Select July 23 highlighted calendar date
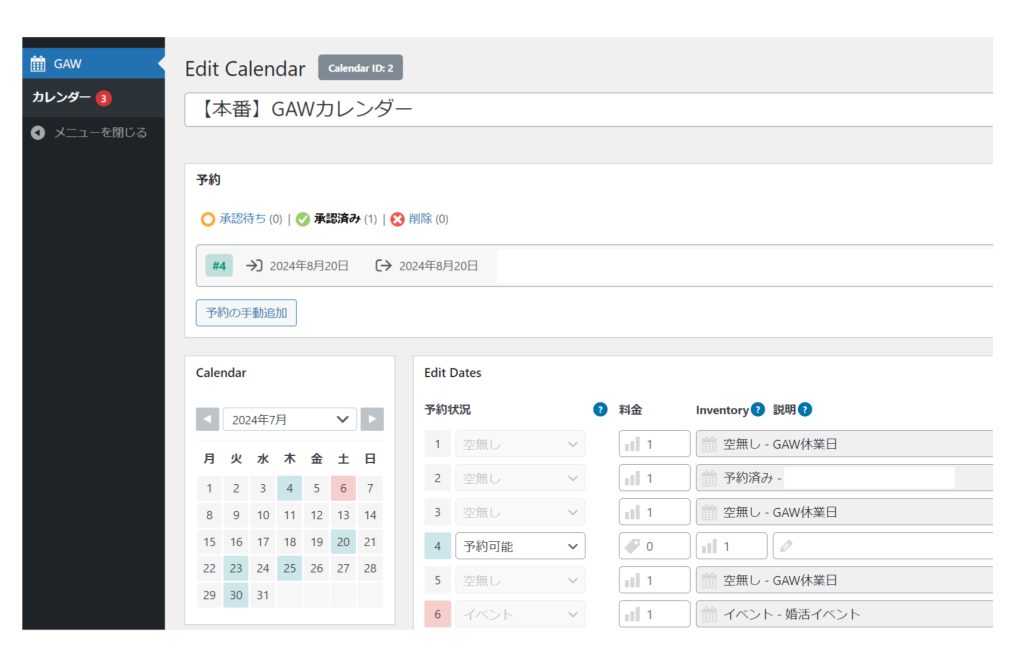 (236, 568)
